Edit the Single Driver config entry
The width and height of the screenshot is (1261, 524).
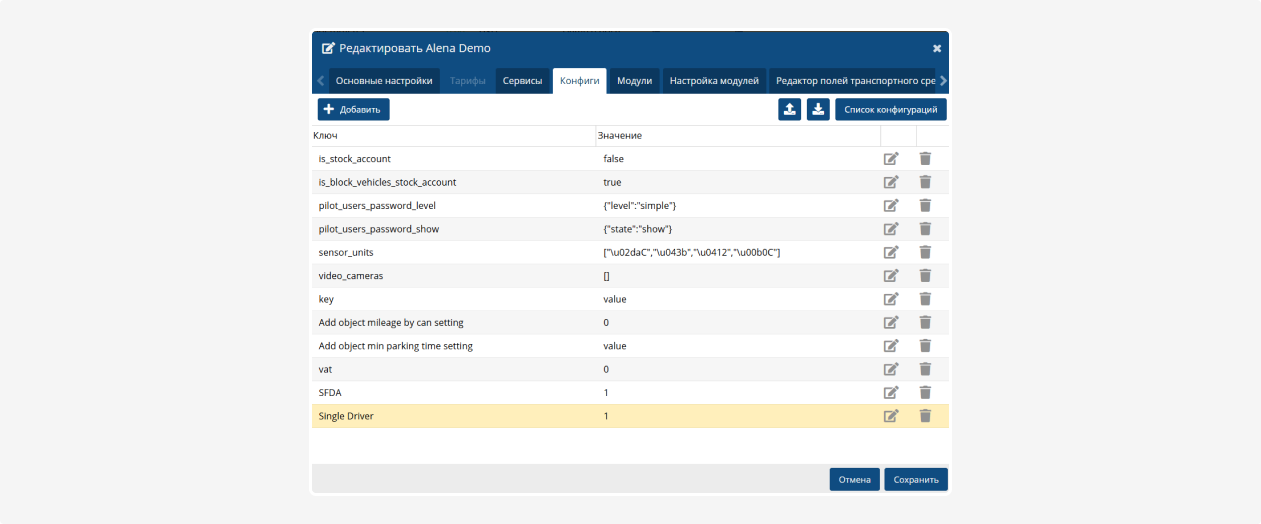890,416
